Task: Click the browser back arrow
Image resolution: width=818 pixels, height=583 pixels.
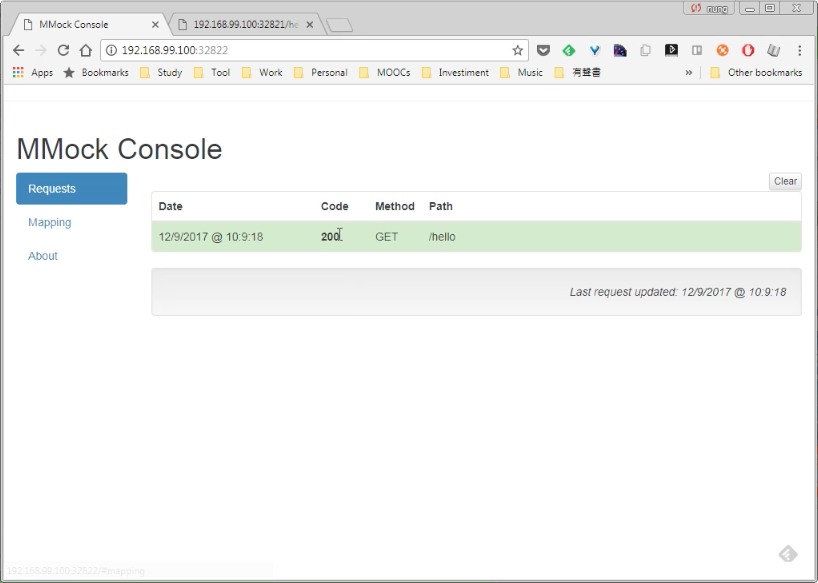Action: point(19,50)
